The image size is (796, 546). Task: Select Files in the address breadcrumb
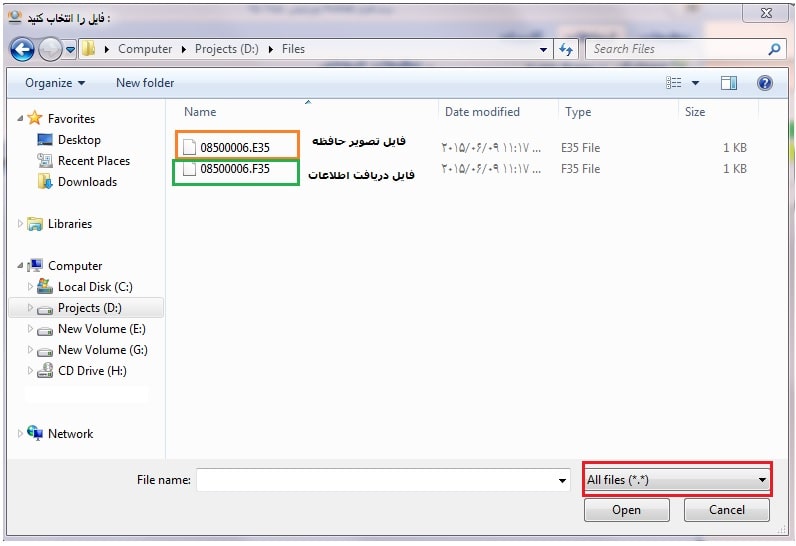(x=293, y=49)
